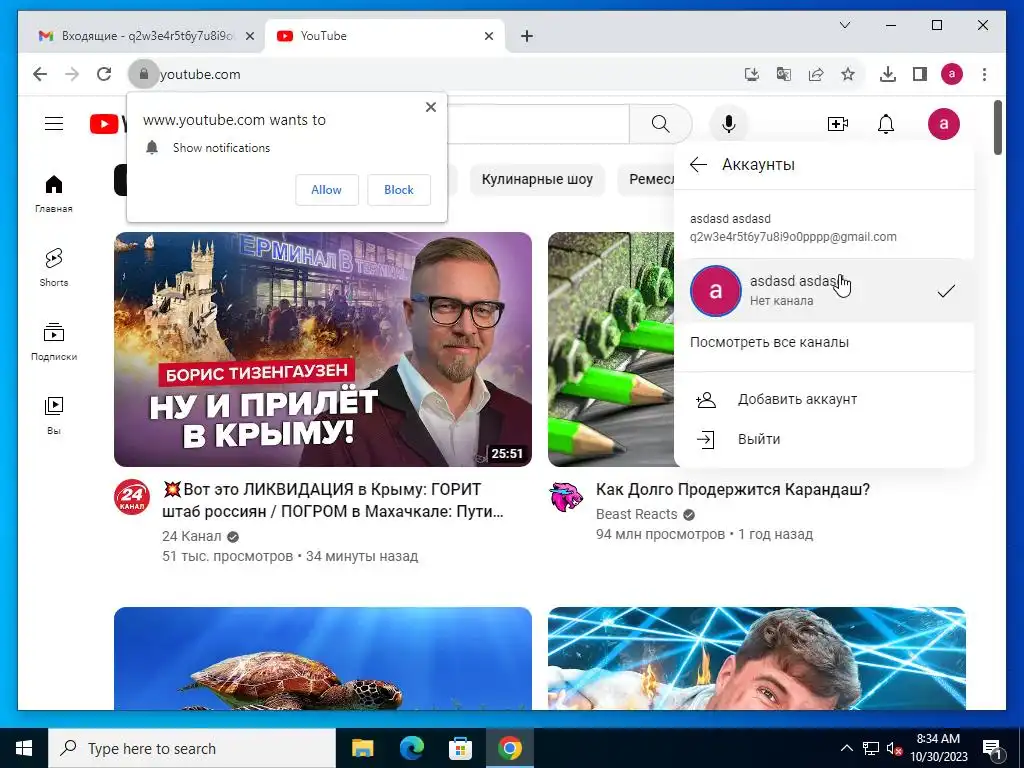
Task: Click the lock site-info icon in the address bar
Action: [x=144, y=74]
